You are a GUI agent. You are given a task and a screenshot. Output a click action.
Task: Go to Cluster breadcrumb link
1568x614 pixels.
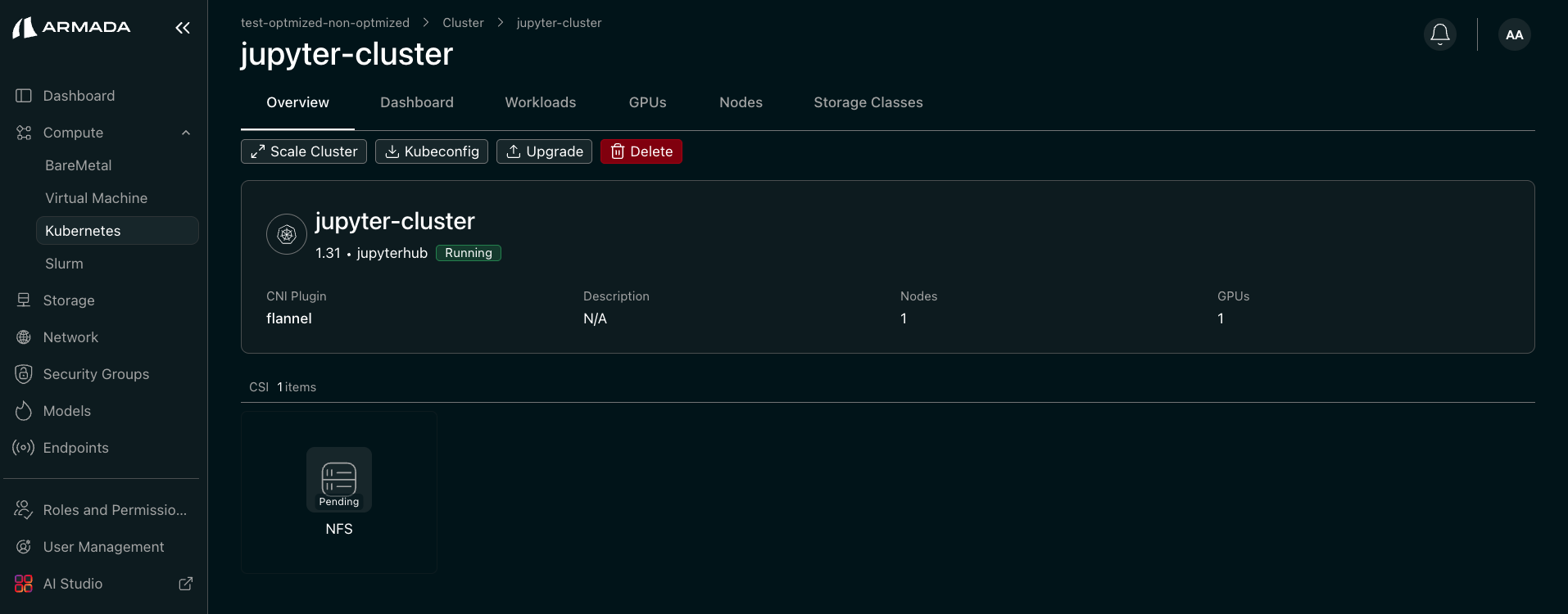tap(463, 23)
